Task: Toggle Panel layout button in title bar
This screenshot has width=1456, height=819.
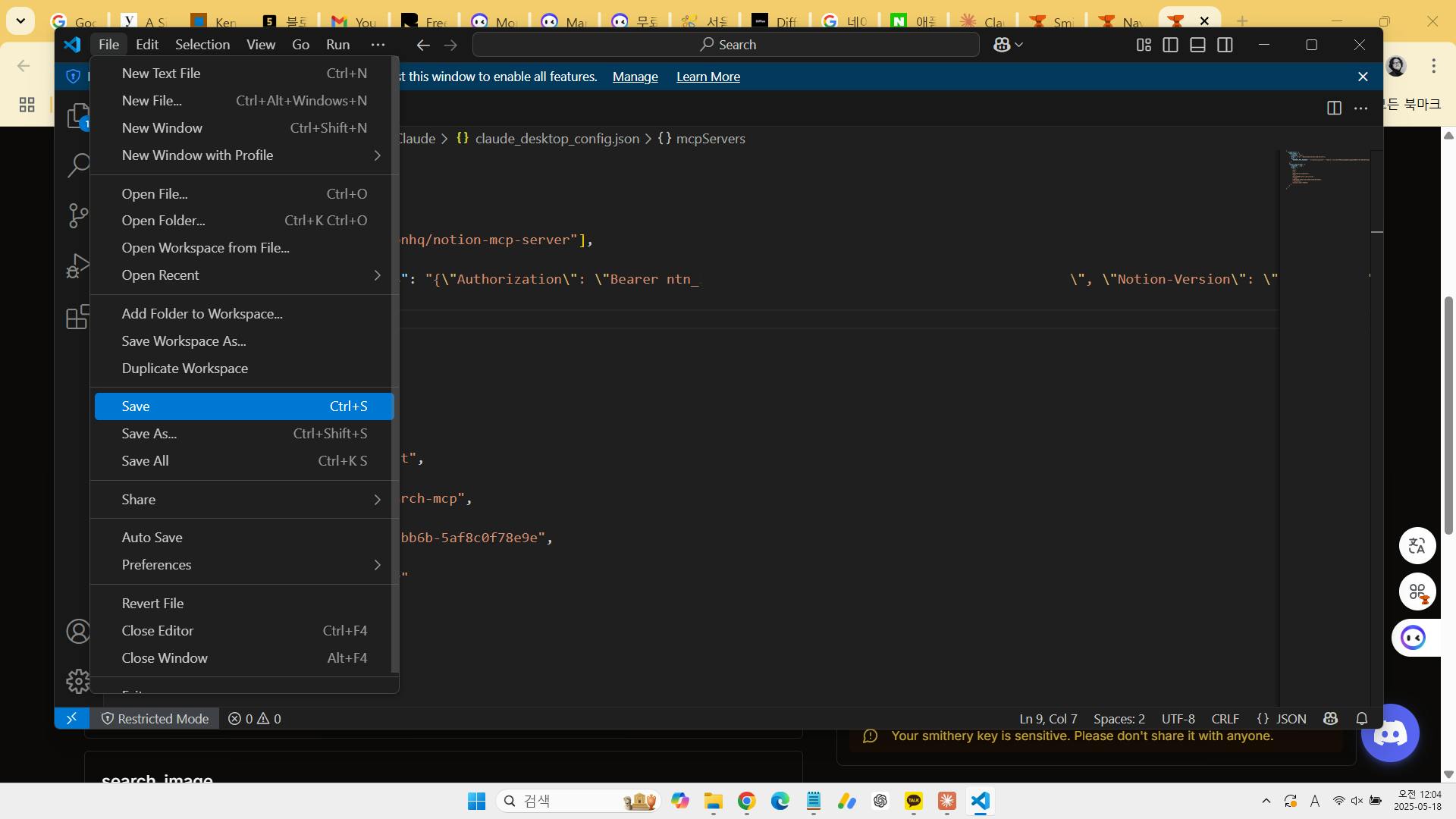Action: pos(1197,45)
